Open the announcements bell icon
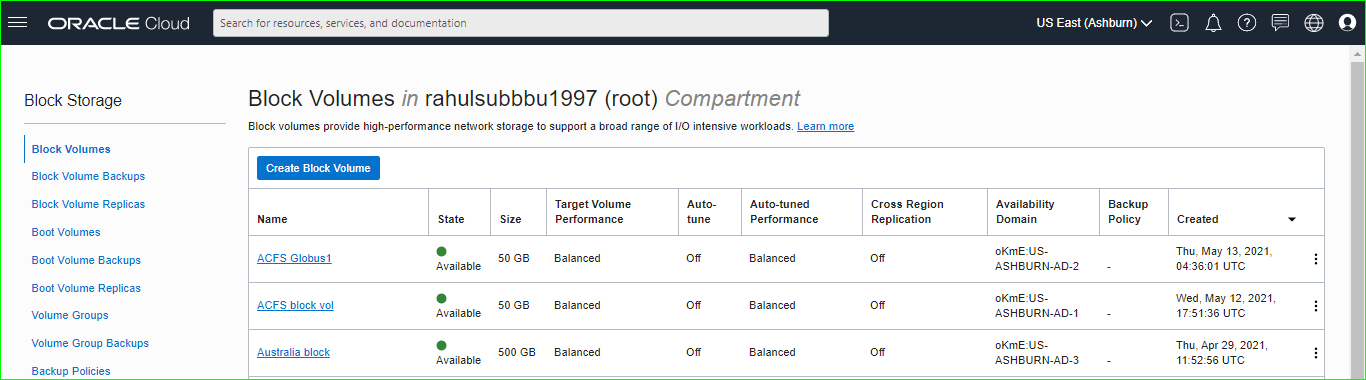1366x380 pixels. pos(1213,23)
